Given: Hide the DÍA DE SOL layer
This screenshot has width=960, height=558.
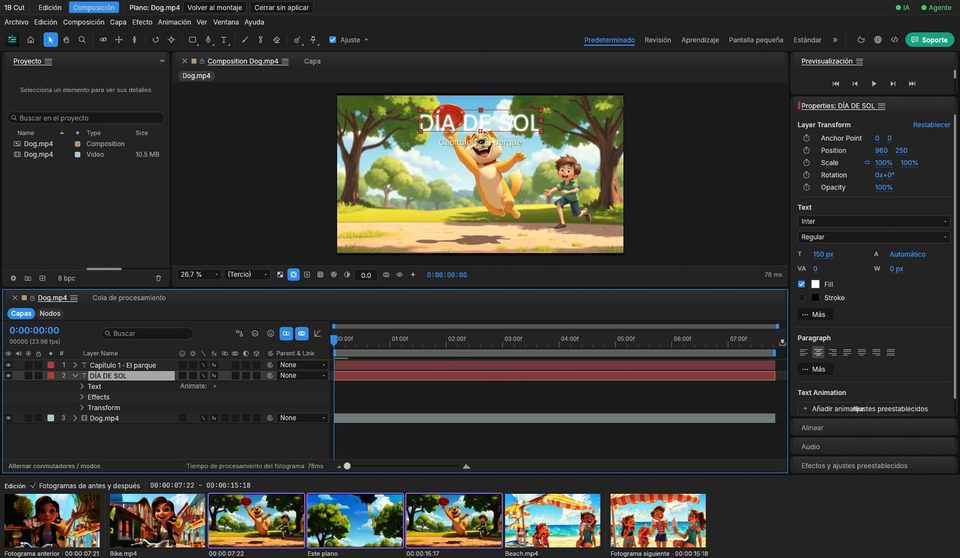Looking at the screenshot, I should tap(9, 375).
